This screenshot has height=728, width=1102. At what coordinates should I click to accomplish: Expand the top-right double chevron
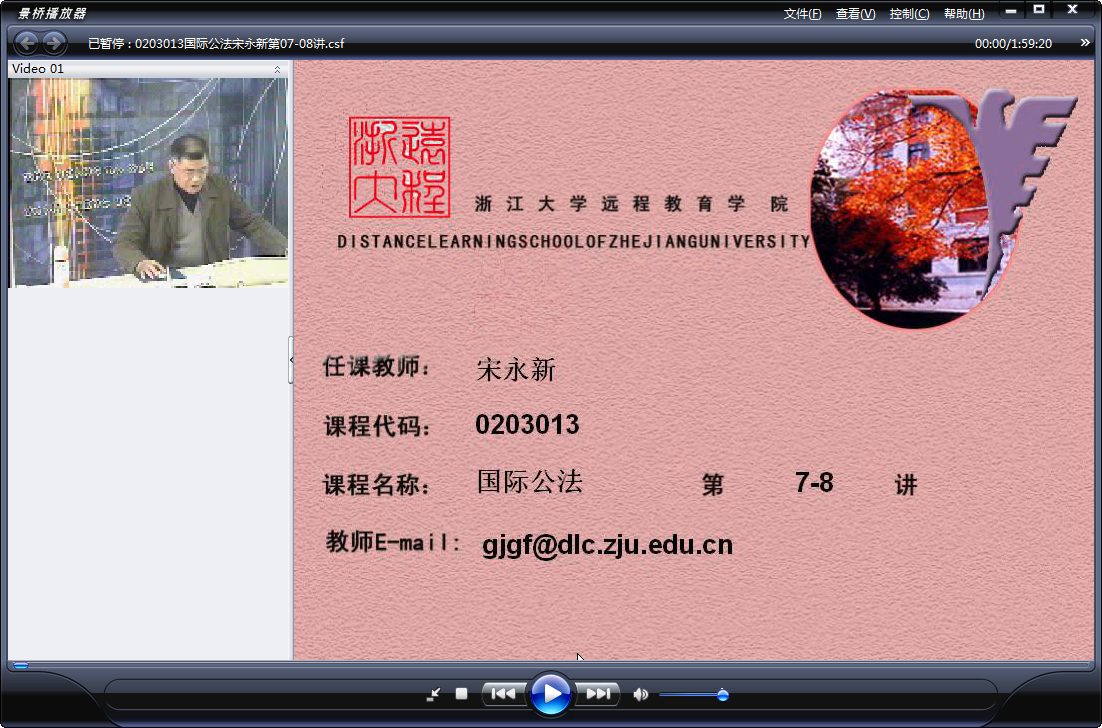coord(1084,43)
